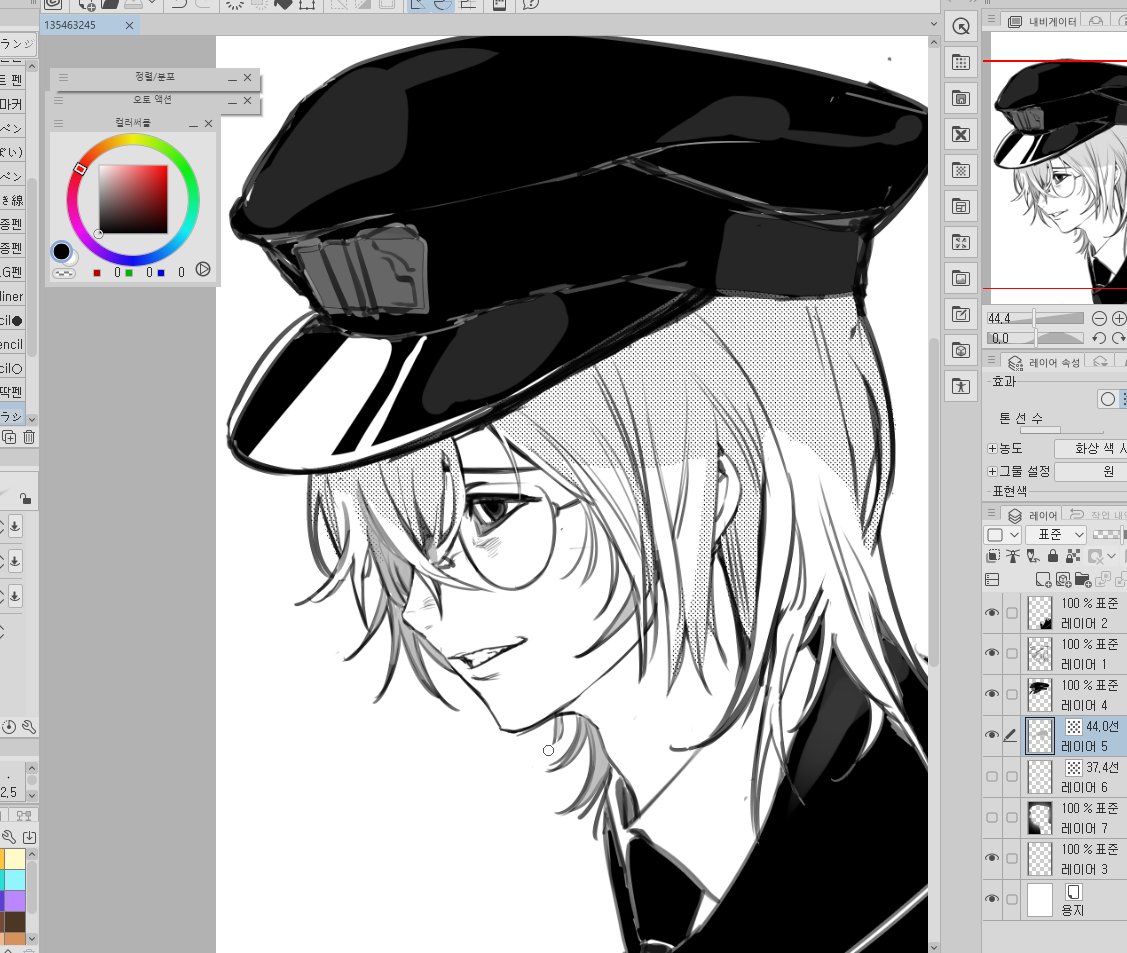1127x953 pixels.
Task: Select the 마커 sub tool
Action: [12, 104]
